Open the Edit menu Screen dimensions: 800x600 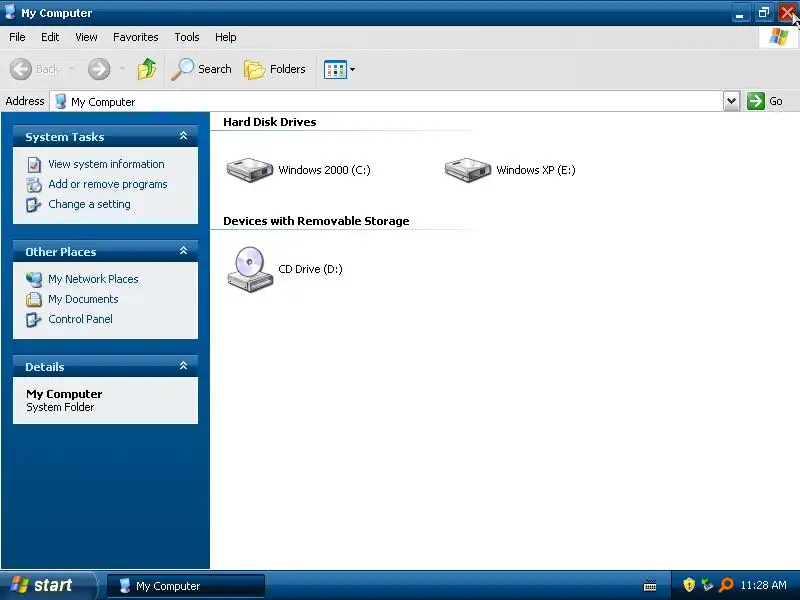(x=50, y=37)
